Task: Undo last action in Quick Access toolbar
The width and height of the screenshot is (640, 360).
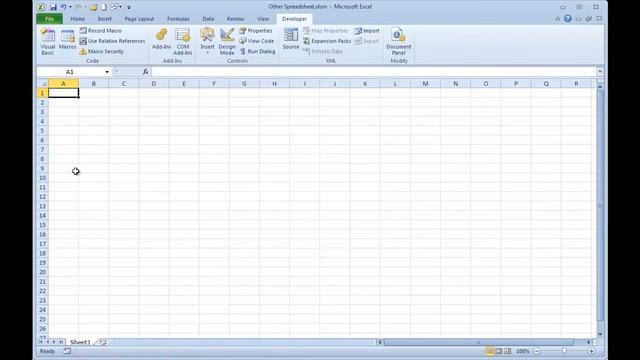Action: tap(64, 7)
